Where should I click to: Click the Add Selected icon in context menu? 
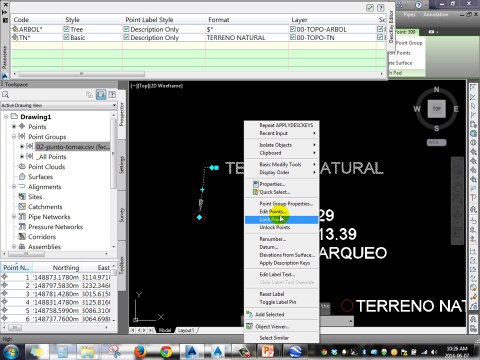pyautogui.click(x=249, y=314)
